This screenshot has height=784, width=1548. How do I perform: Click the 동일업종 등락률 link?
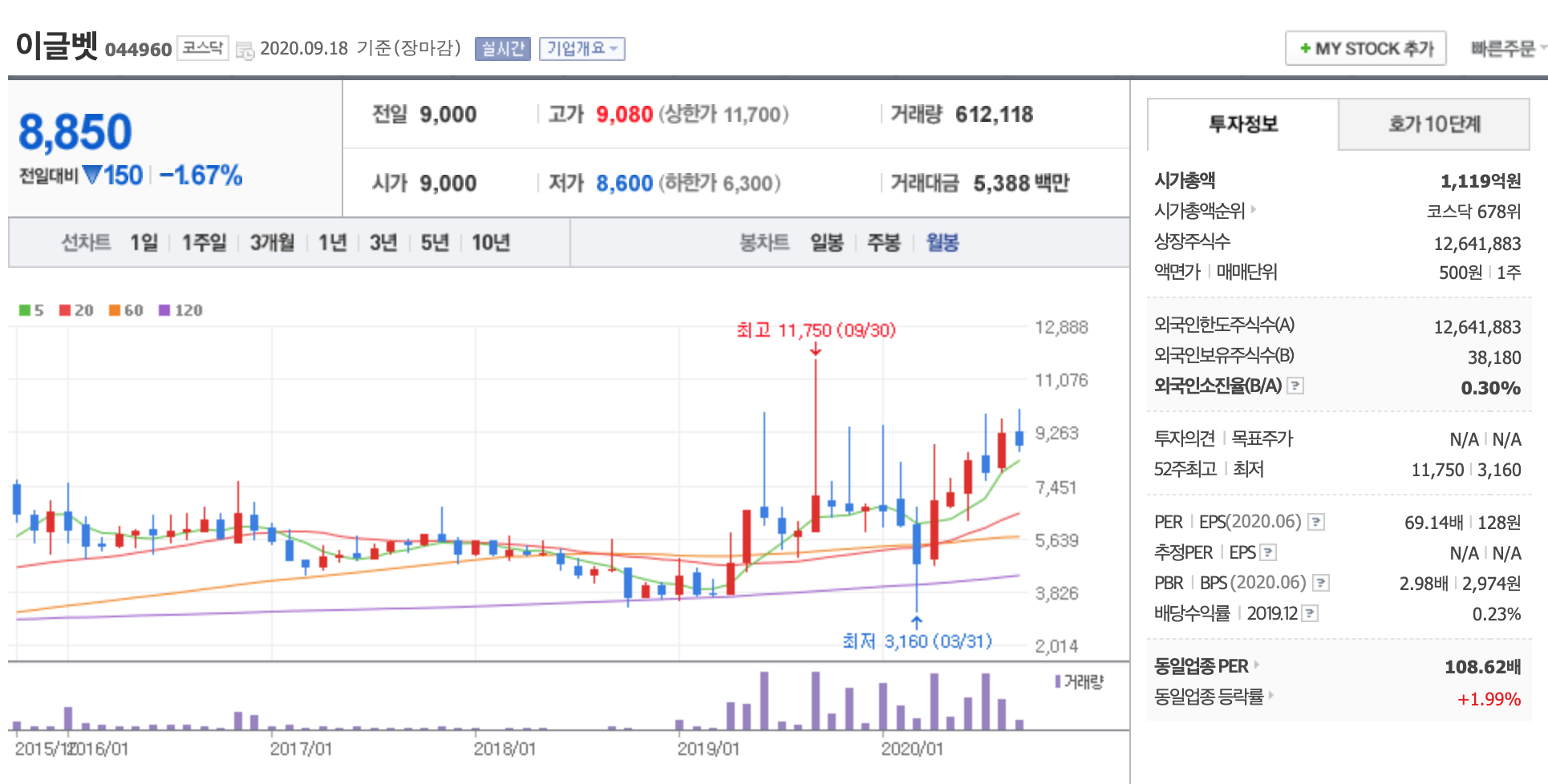click(1209, 696)
